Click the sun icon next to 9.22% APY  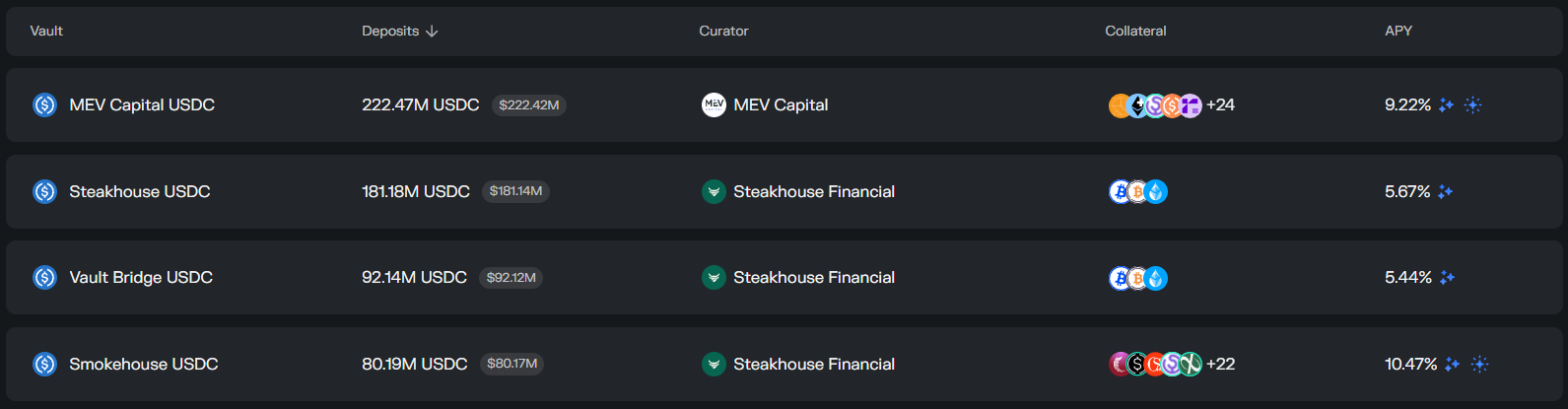[x=1472, y=105]
